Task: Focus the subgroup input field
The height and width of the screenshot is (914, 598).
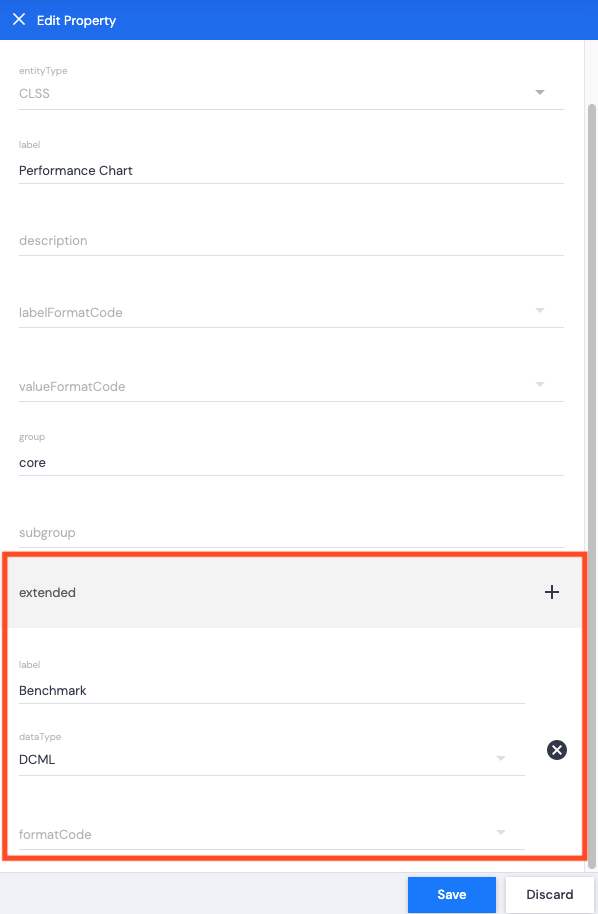Action: click(x=291, y=533)
